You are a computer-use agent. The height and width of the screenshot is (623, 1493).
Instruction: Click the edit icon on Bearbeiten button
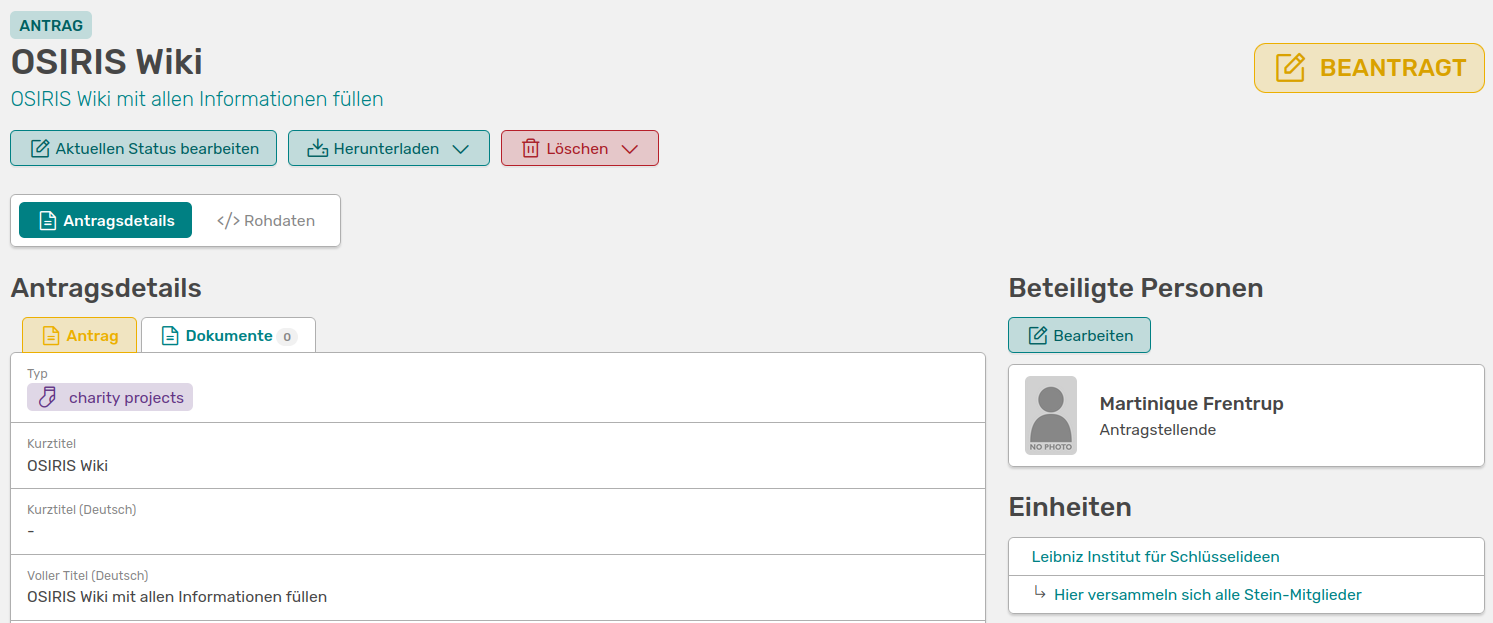coord(1038,336)
